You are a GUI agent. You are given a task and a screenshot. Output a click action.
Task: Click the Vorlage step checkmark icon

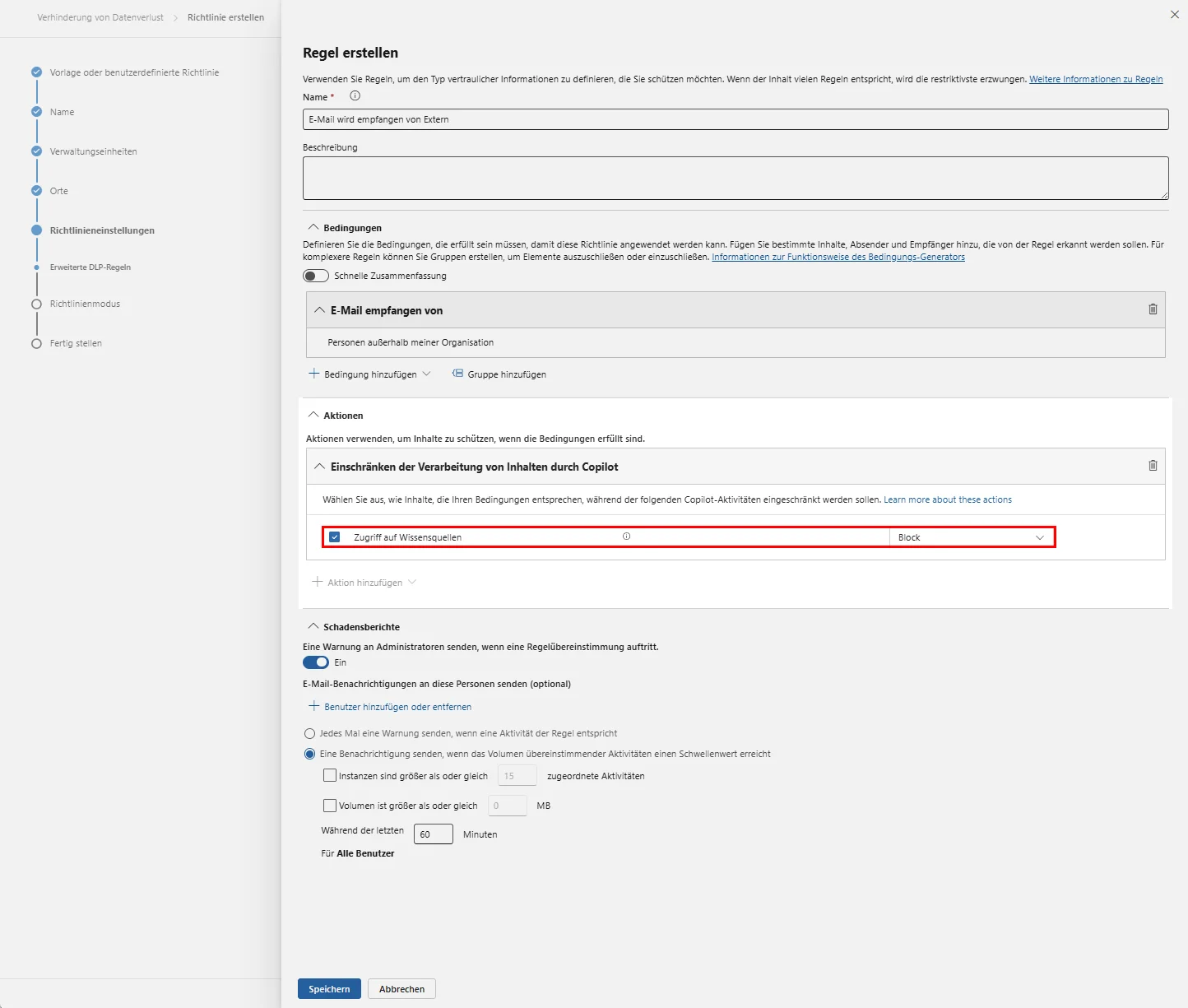[x=36, y=72]
